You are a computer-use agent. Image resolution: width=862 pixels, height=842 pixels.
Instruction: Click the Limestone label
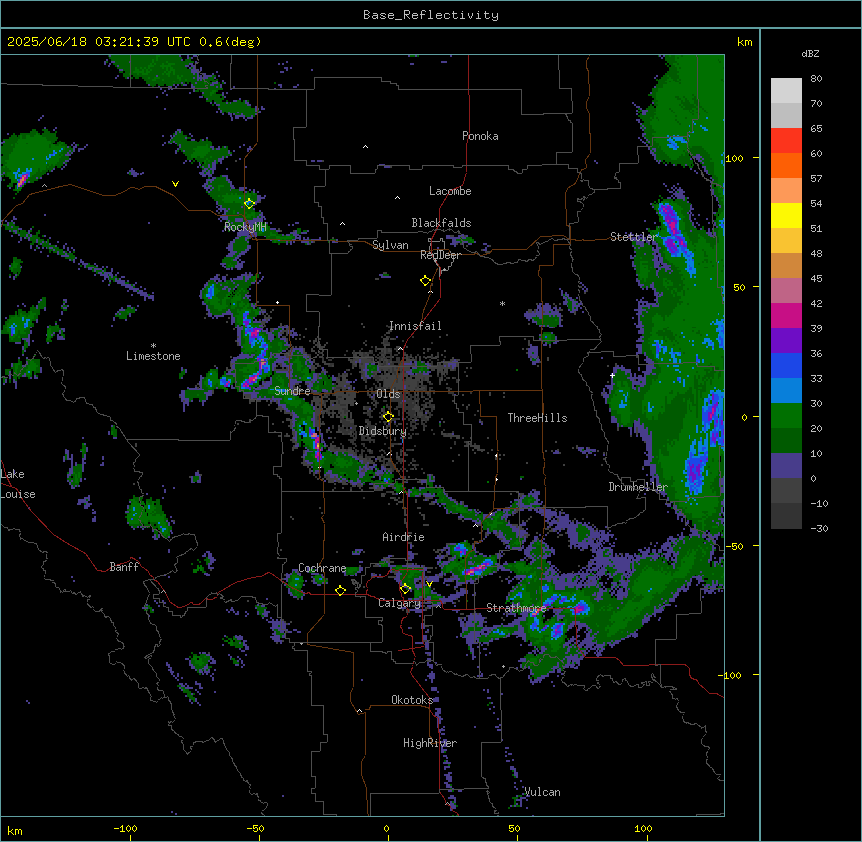(x=153, y=356)
